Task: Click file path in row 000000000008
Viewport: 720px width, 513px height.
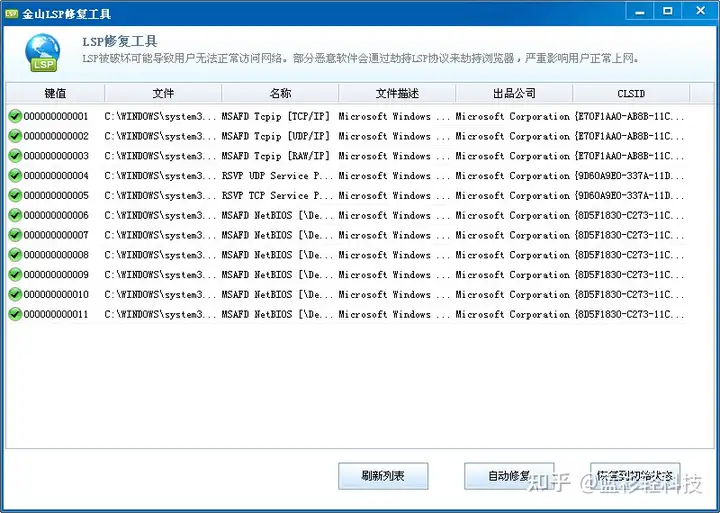Action: click(160, 254)
